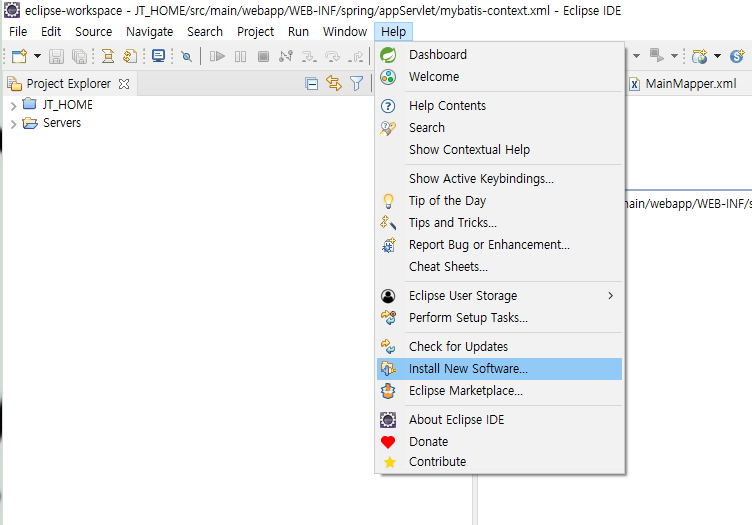Viewport: 752px width, 525px height.
Task: Open dropdown arrow beside the globe icon
Action: point(717,56)
